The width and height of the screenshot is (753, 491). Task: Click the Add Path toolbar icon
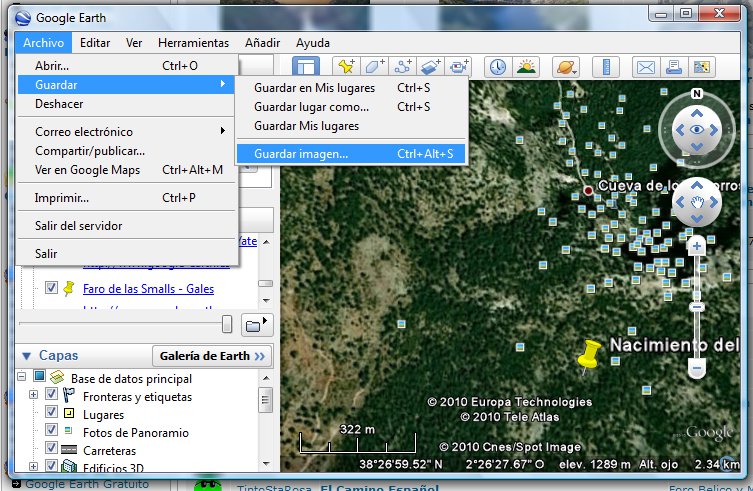[403, 67]
